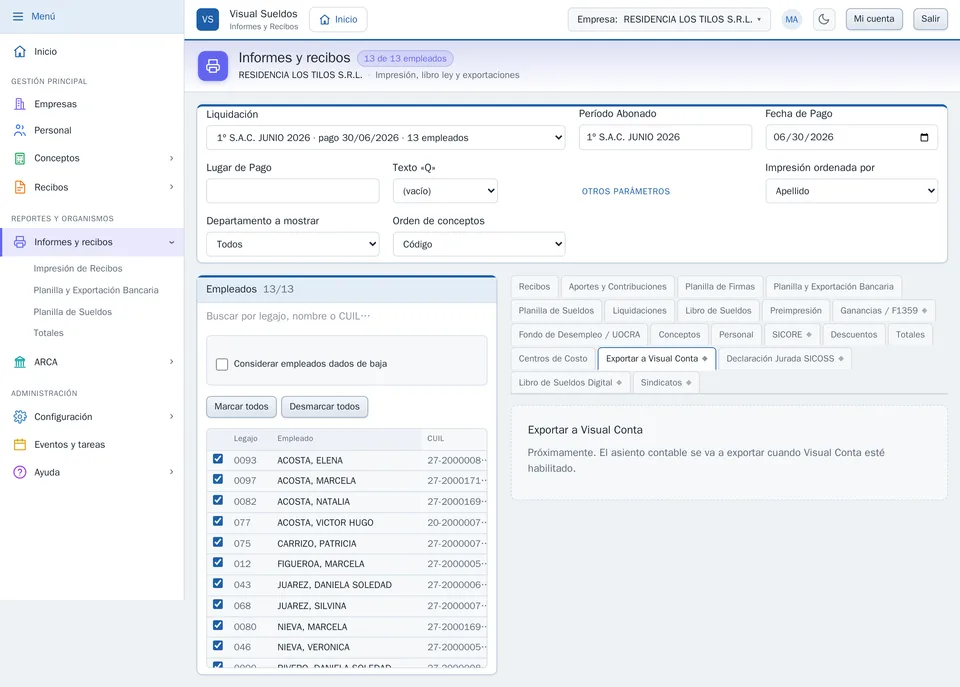This screenshot has height=687, width=960.
Task: Switch to the Recibos tab
Action: tap(534, 287)
